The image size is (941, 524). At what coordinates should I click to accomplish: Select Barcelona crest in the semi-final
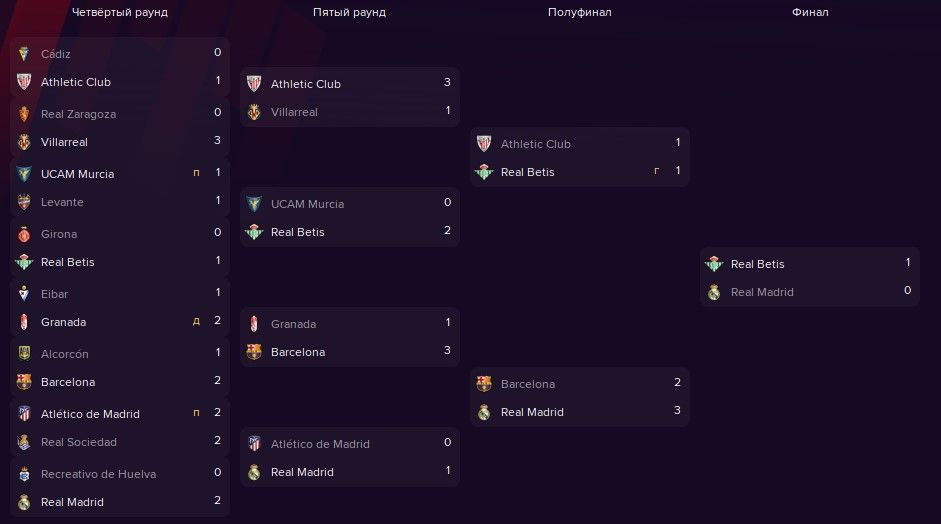point(484,384)
